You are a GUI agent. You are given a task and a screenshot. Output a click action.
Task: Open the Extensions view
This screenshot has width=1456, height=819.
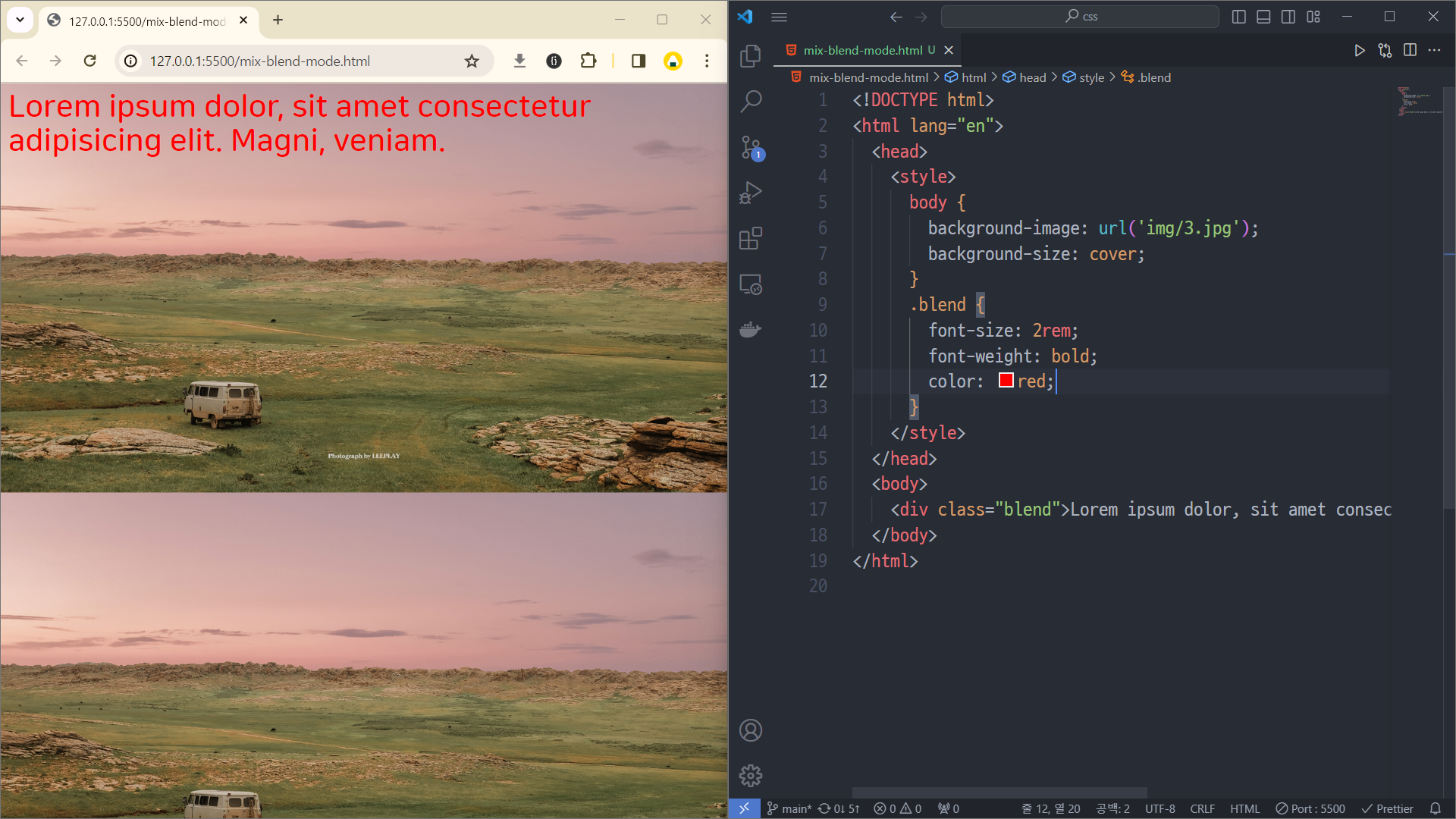pyautogui.click(x=750, y=238)
